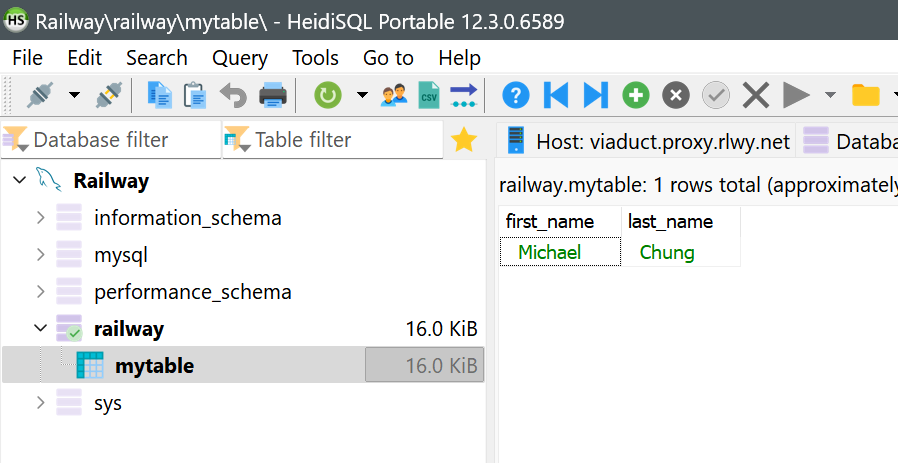898x463 pixels.
Task: Open the Tools menu
Action: [316, 58]
